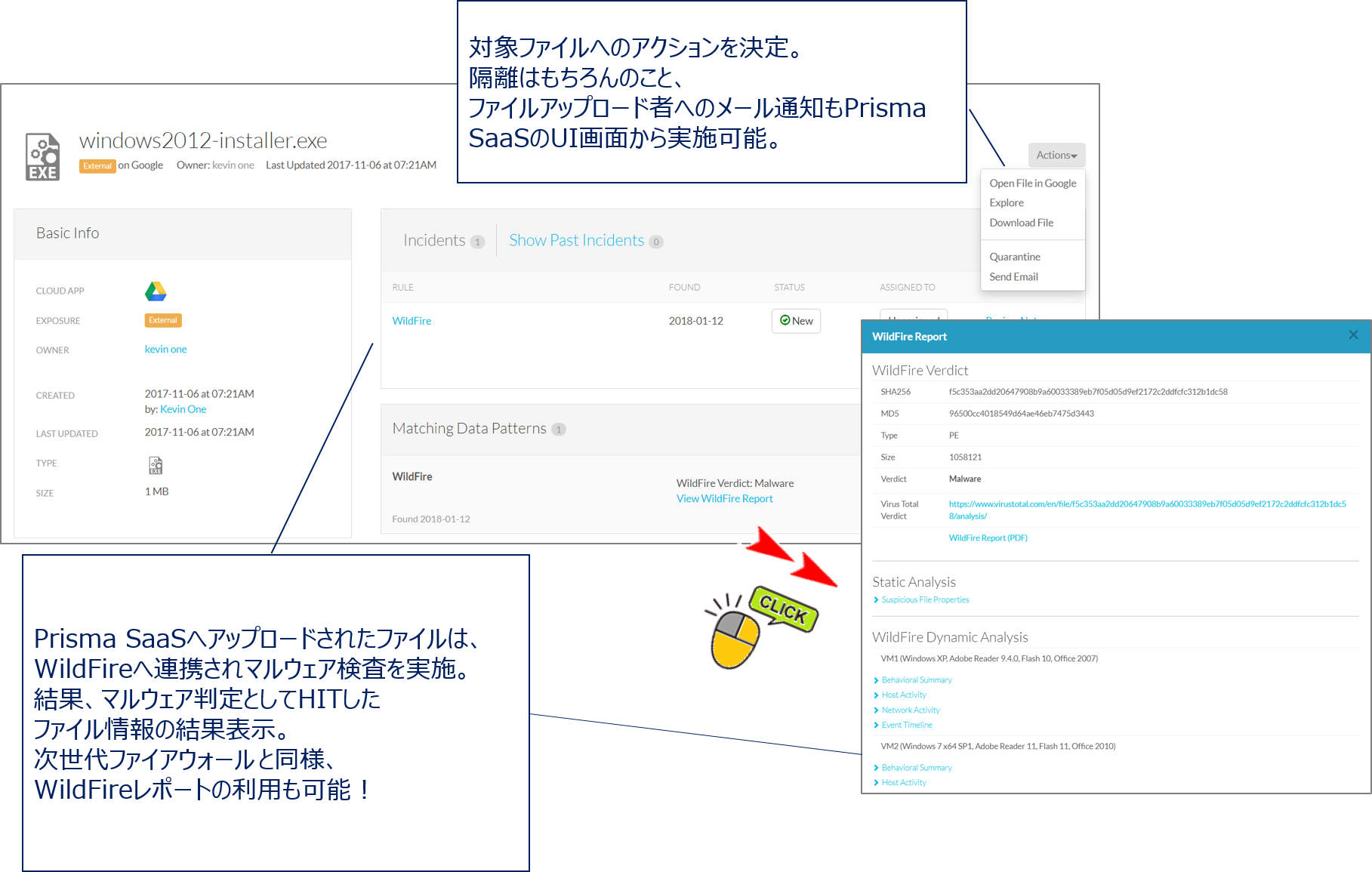Choose Open File in Google
Image resolution: width=1372 pixels, height=872 pixels.
coord(1033,183)
